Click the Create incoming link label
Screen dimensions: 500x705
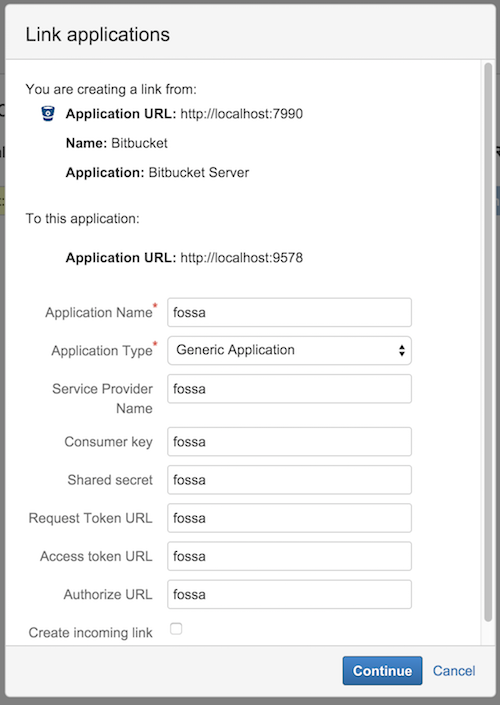tap(90, 633)
